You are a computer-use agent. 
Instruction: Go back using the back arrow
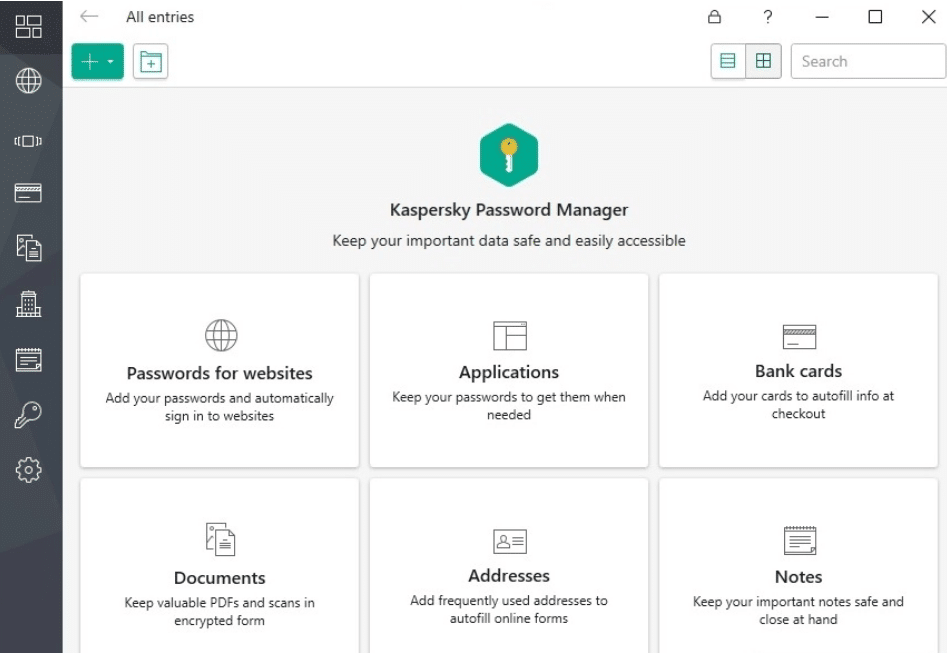click(89, 17)
